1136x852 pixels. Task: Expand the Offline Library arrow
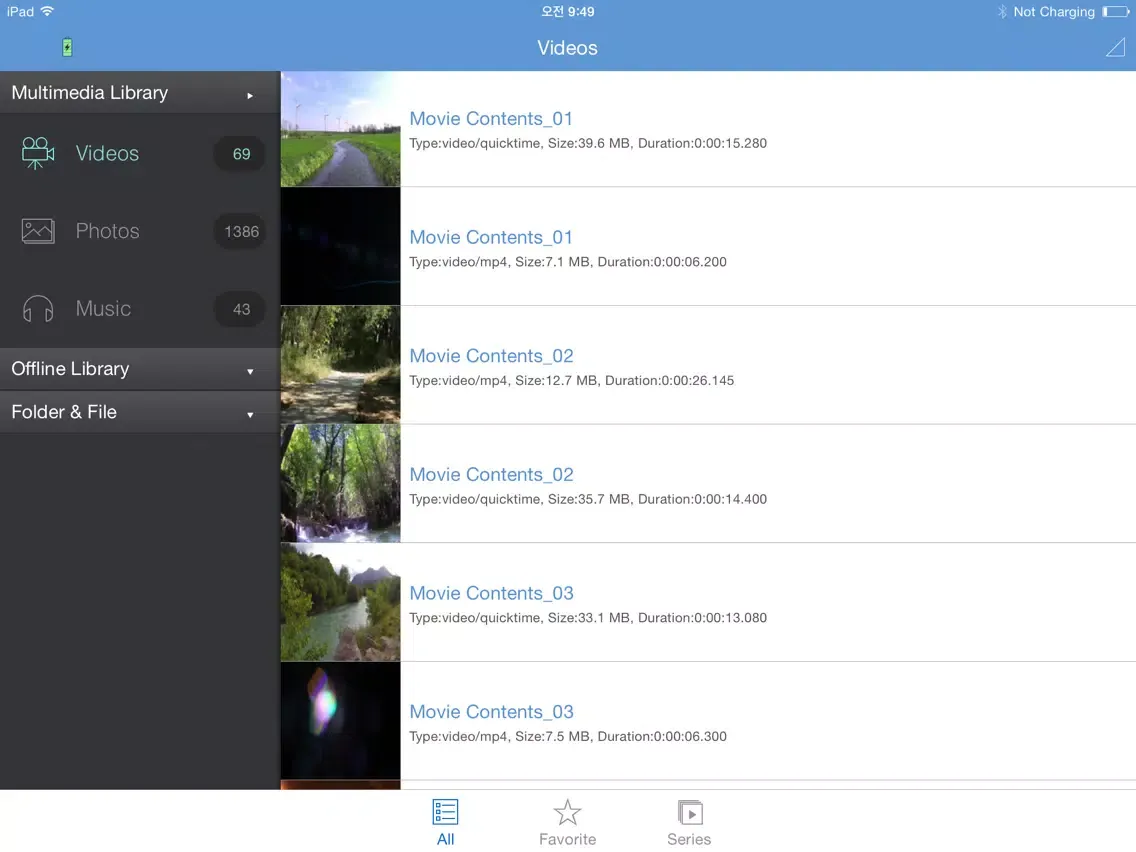point(250,372)
